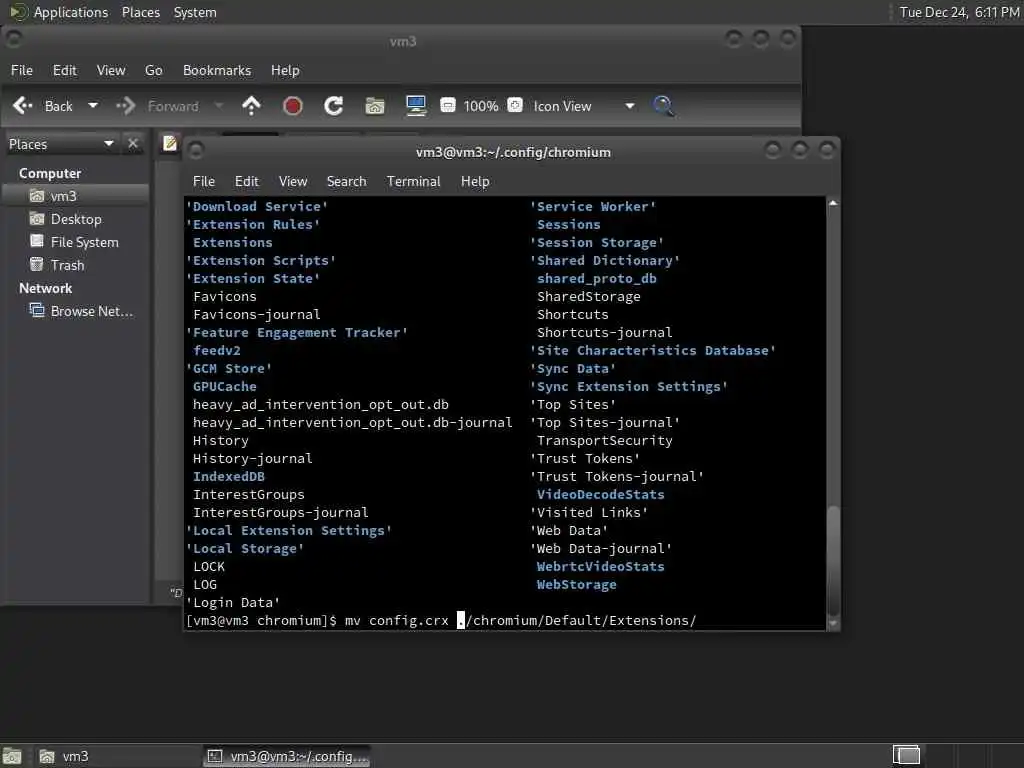Click the terminal window menu icon
Viewport: 1024px width, 768px height.
pyautogui.click(x=196, y=151)
